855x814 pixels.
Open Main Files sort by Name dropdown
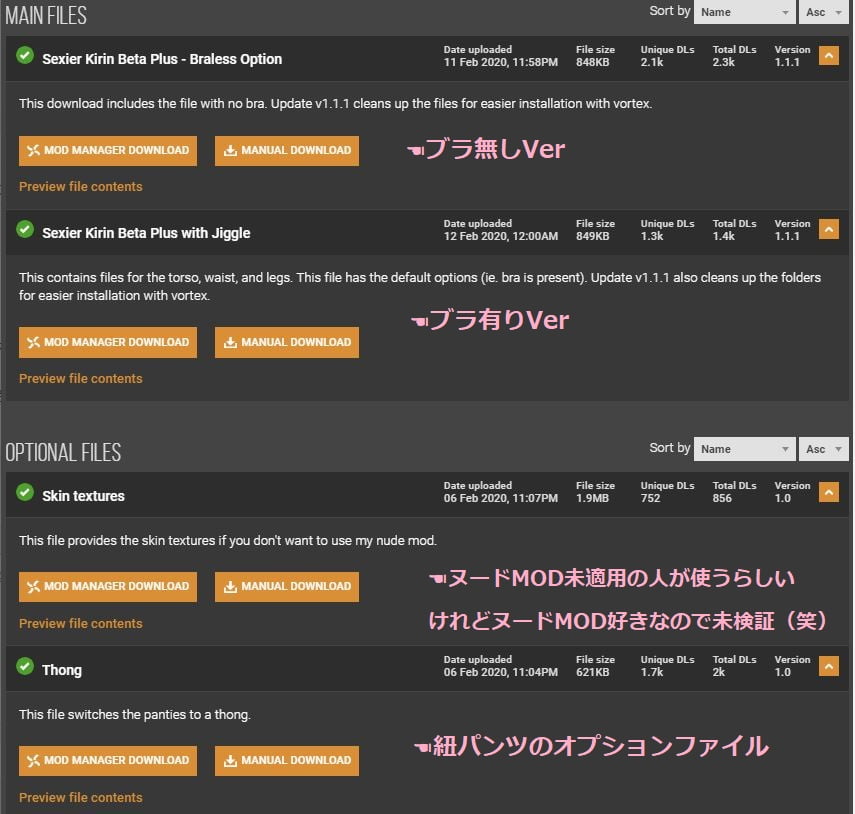coord(744,12)
